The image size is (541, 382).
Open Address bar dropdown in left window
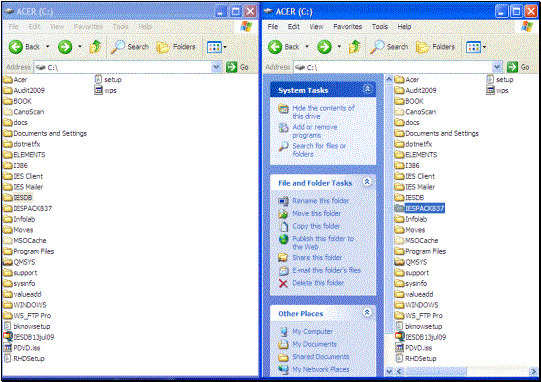[x=216, y=67]
